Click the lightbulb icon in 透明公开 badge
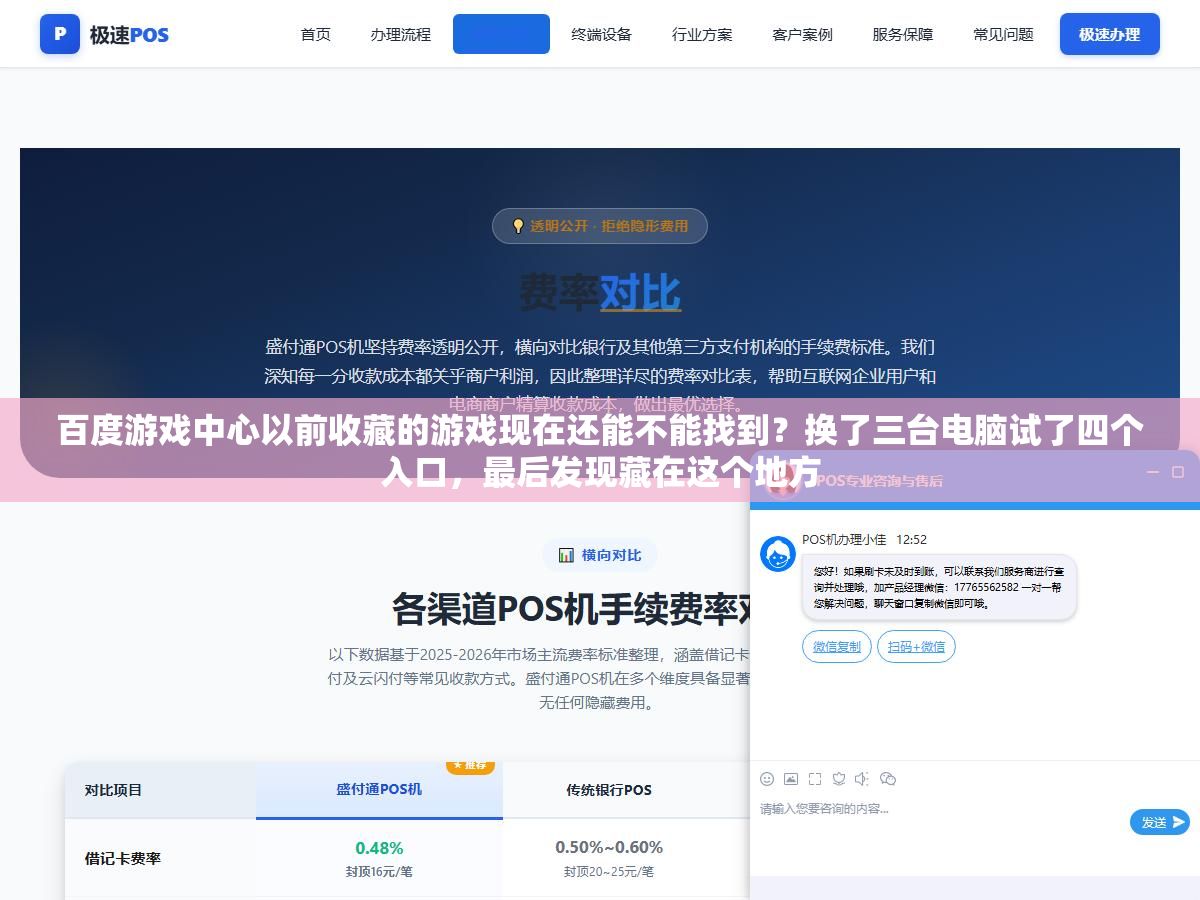 pos(518,226)
